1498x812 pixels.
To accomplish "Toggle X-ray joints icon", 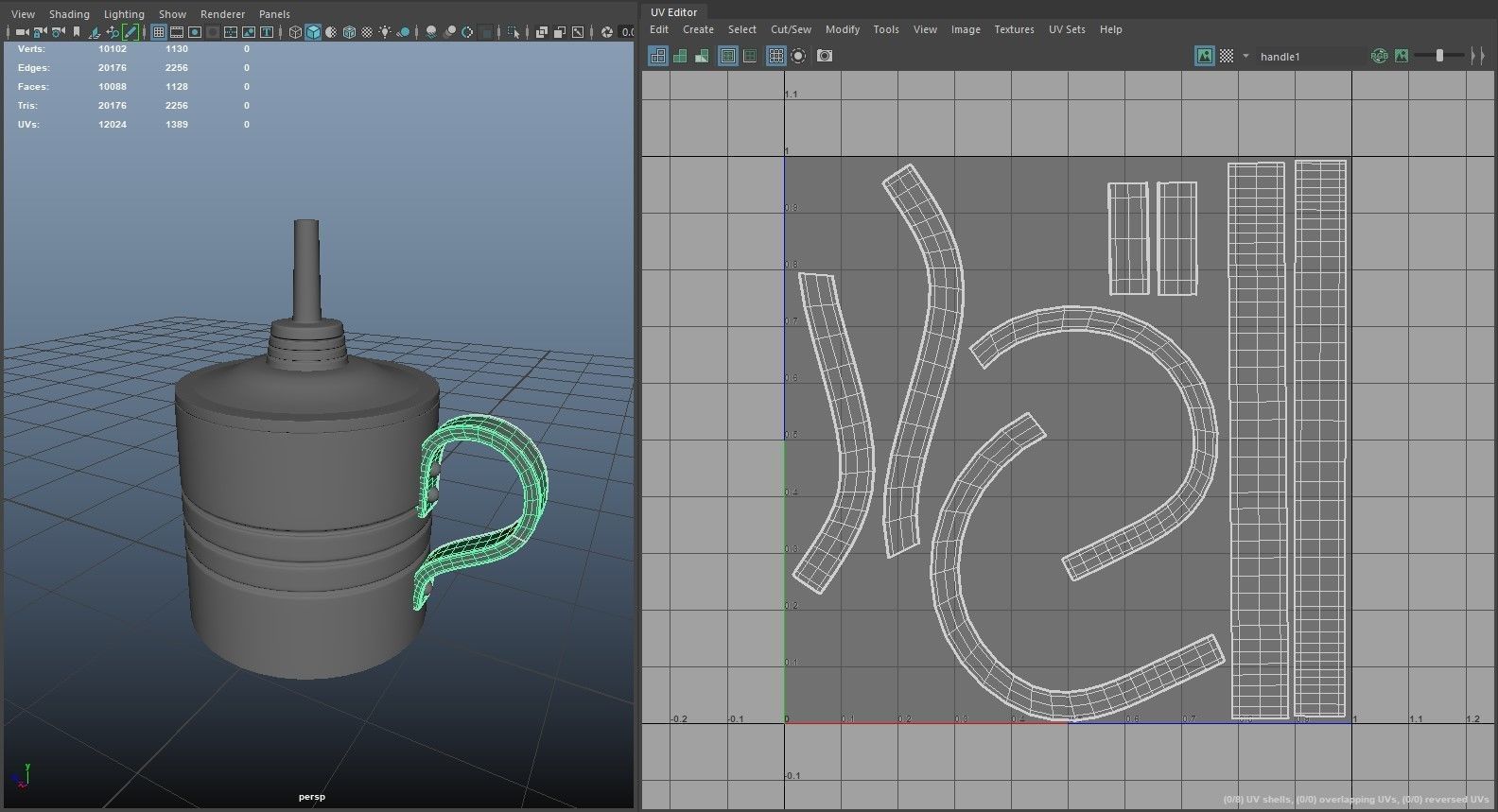I will coord(578,32).
